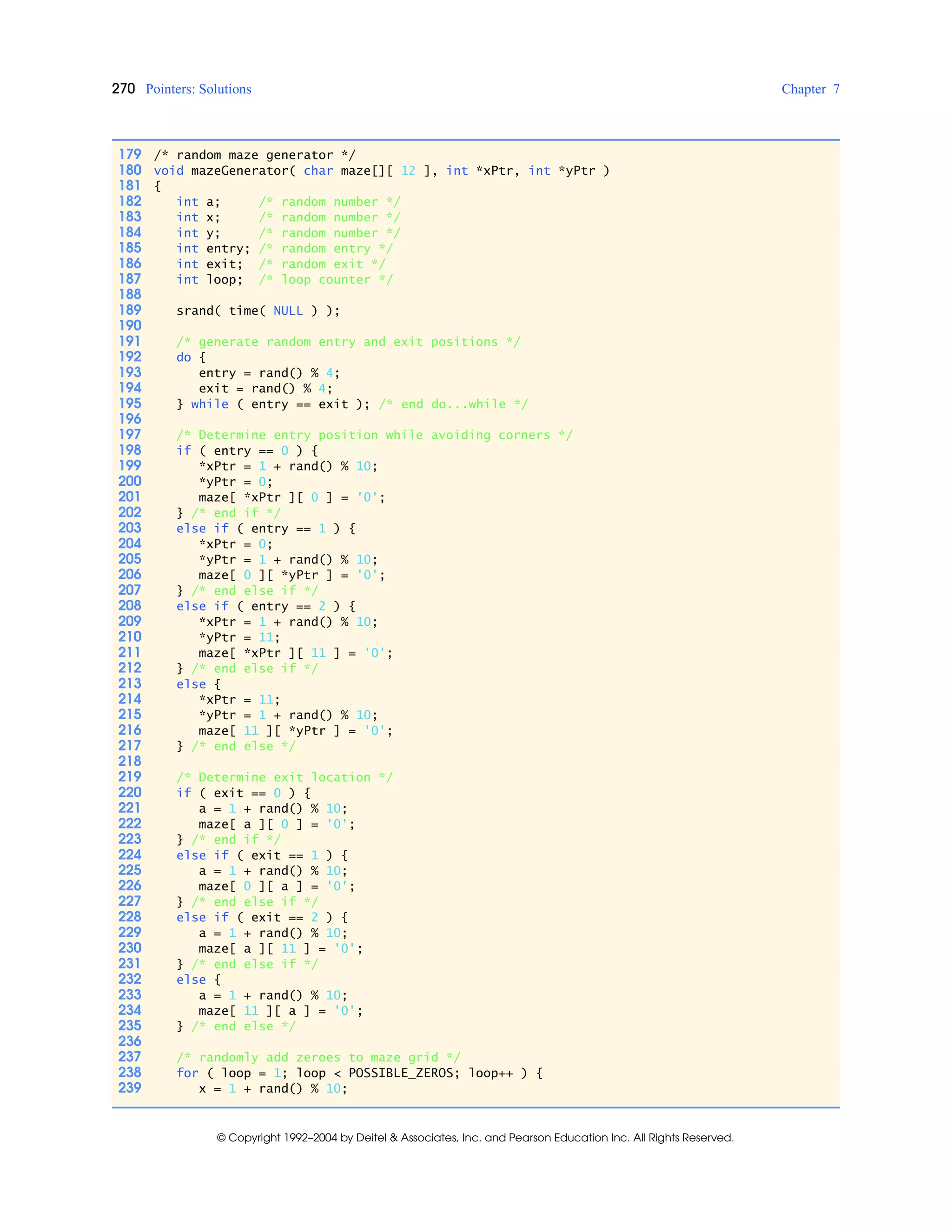952x1232 pixels.
Task: Click the srand( time( NULL ) ) statement
Action: pos(258,310)
